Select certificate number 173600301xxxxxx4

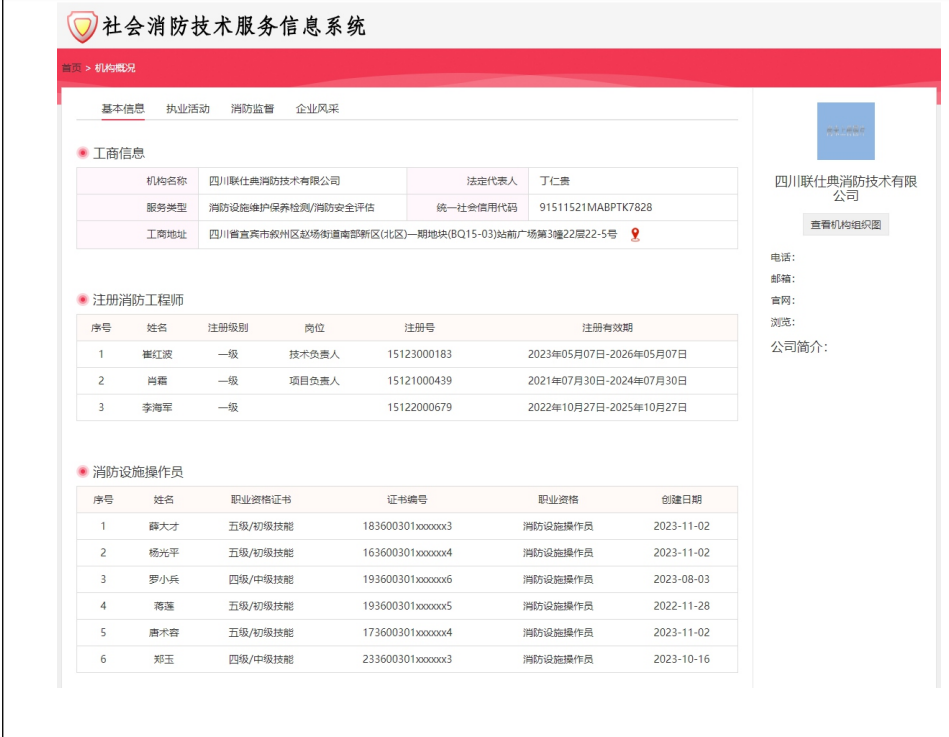pyautogui.click(x=407, y=633)
